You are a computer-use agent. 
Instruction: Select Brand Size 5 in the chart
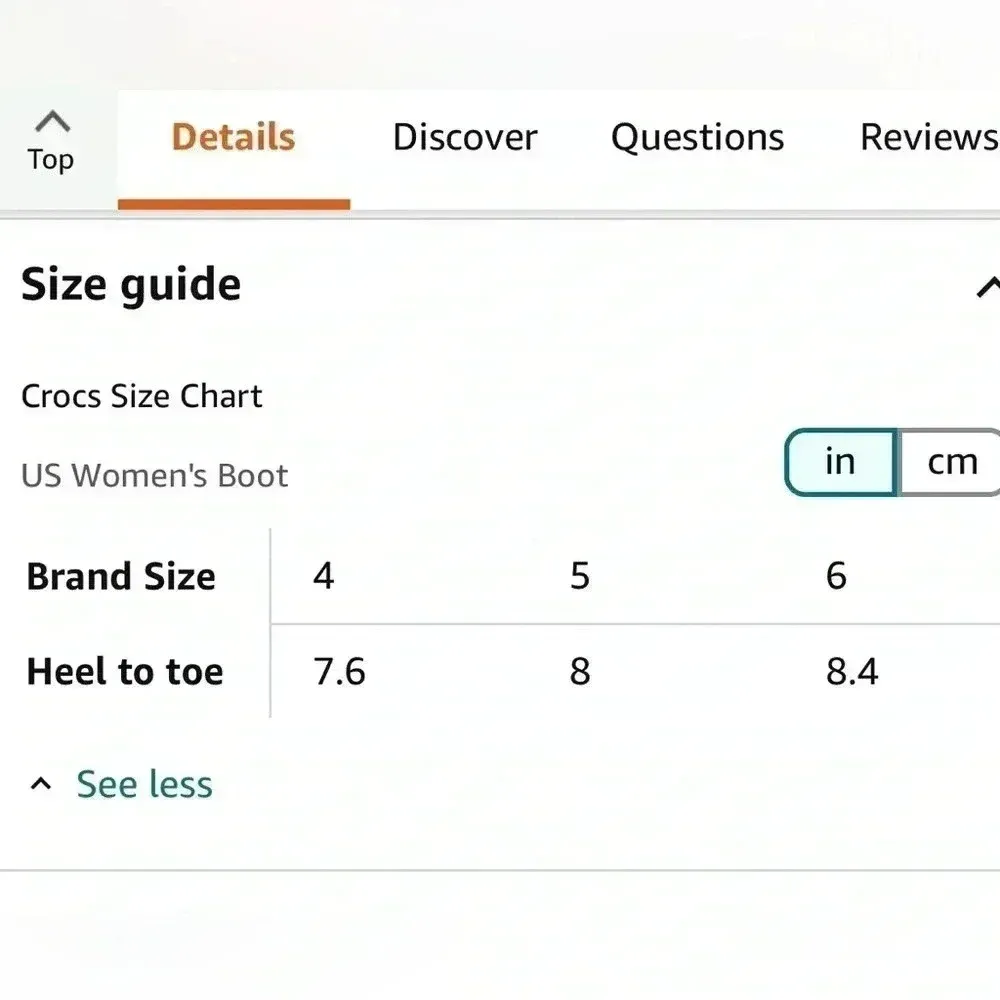pyautogui.click(x=579, y=576)
